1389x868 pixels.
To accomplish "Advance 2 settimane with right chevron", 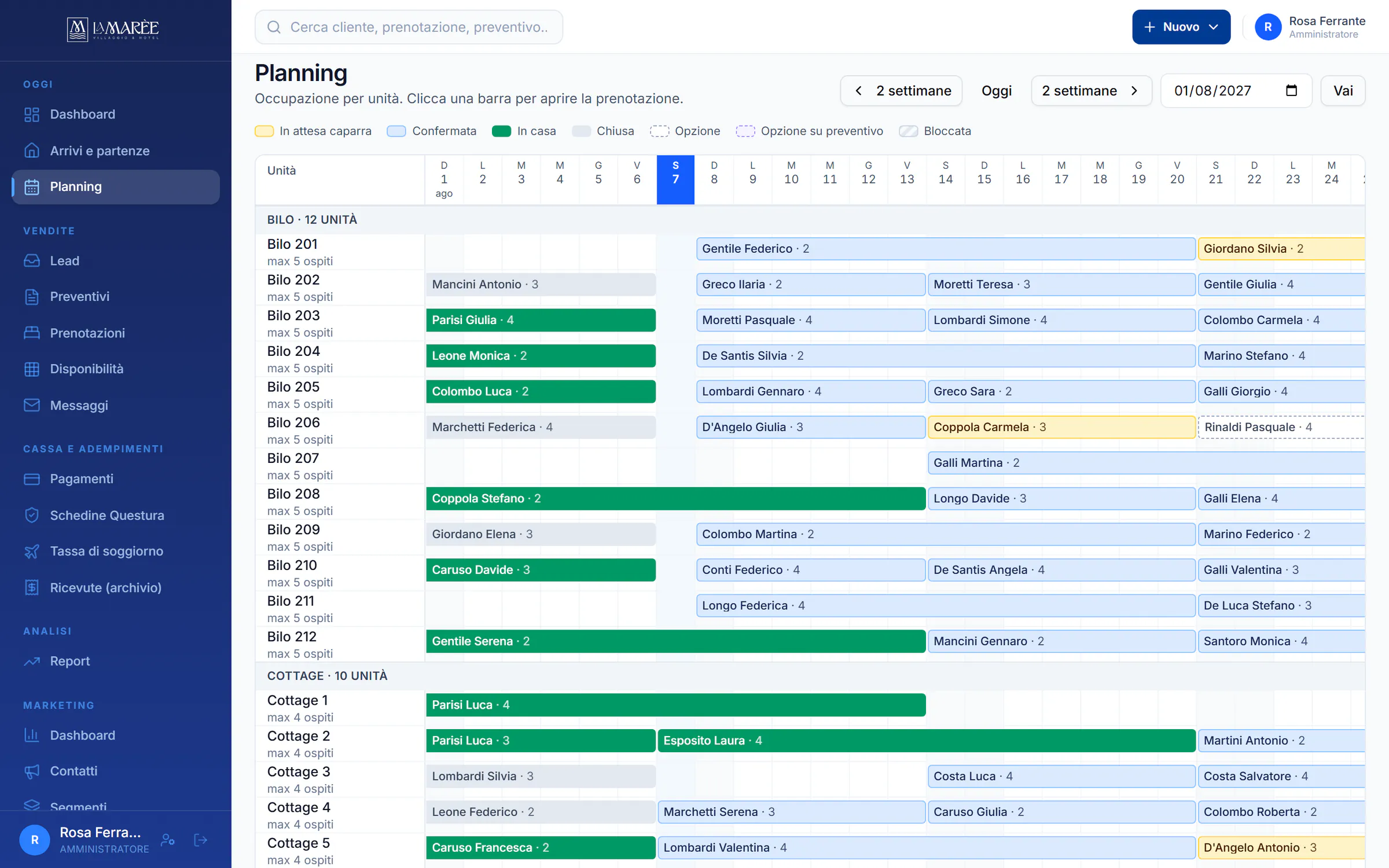I will tap(1091, 91).
